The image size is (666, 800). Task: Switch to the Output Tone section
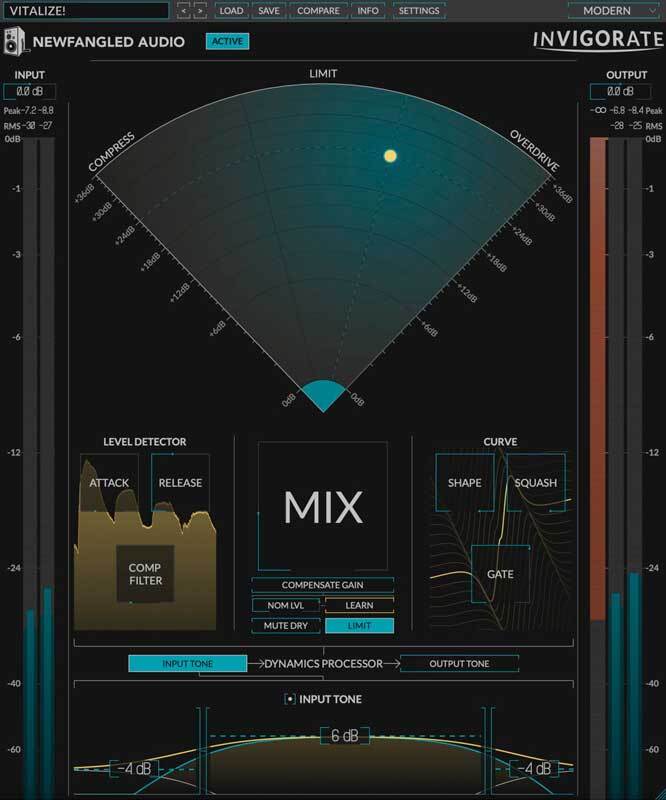(x=459, y=663)
